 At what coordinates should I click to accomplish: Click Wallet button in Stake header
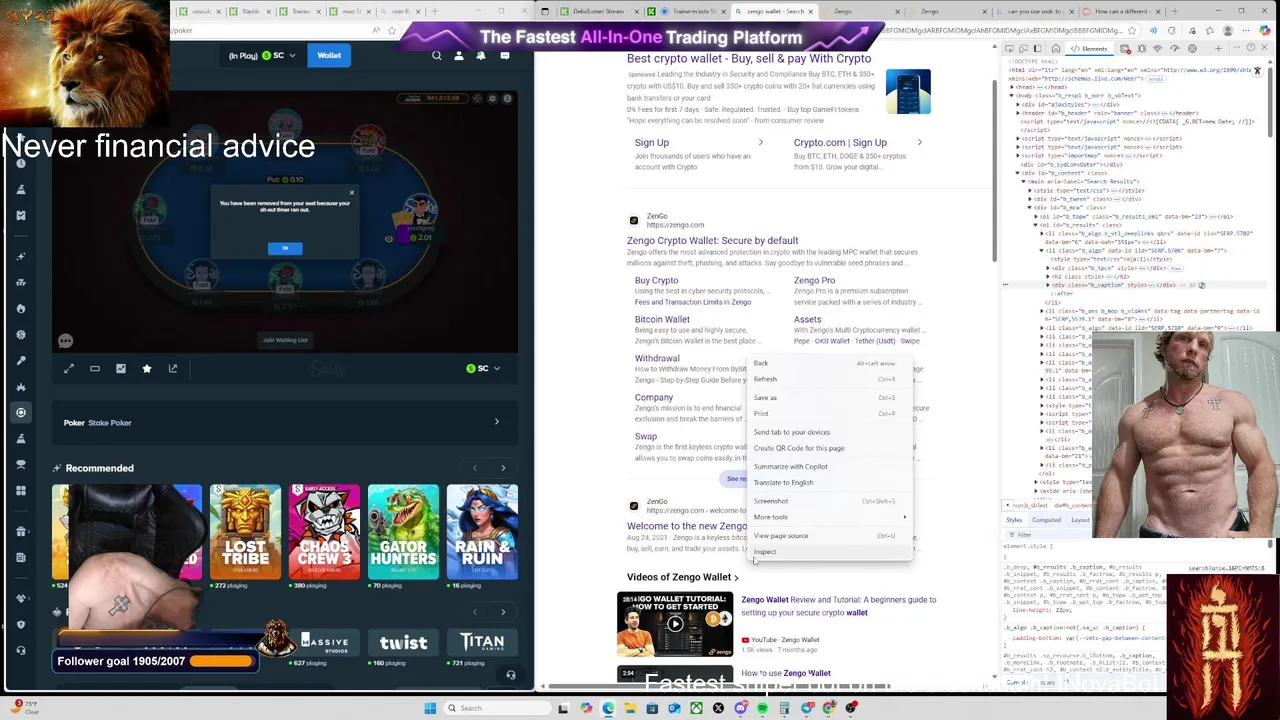[x=329, y=56]
